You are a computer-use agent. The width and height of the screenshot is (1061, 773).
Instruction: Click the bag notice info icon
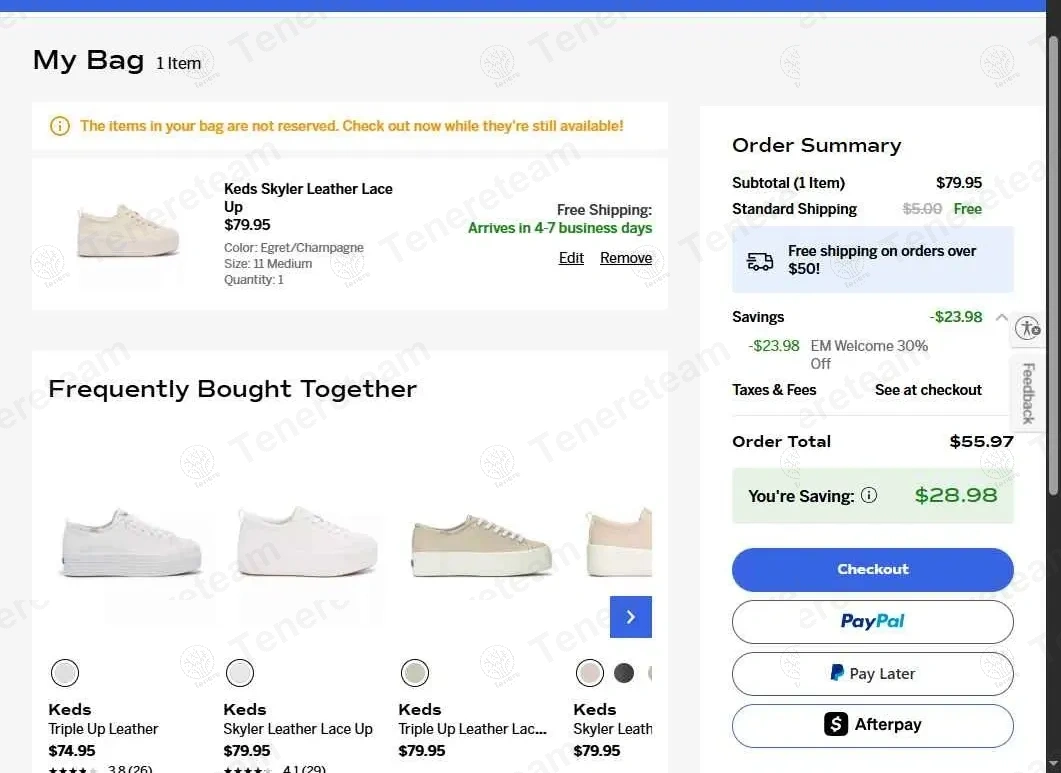click(x=60, y=126)
